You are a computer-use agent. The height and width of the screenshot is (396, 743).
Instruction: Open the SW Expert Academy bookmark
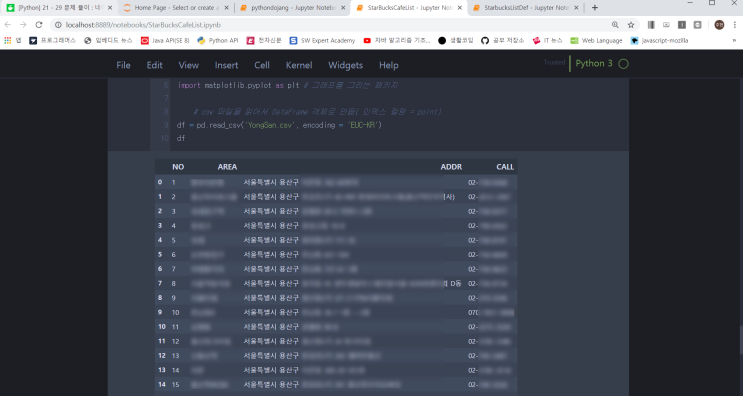coord(322,41)
